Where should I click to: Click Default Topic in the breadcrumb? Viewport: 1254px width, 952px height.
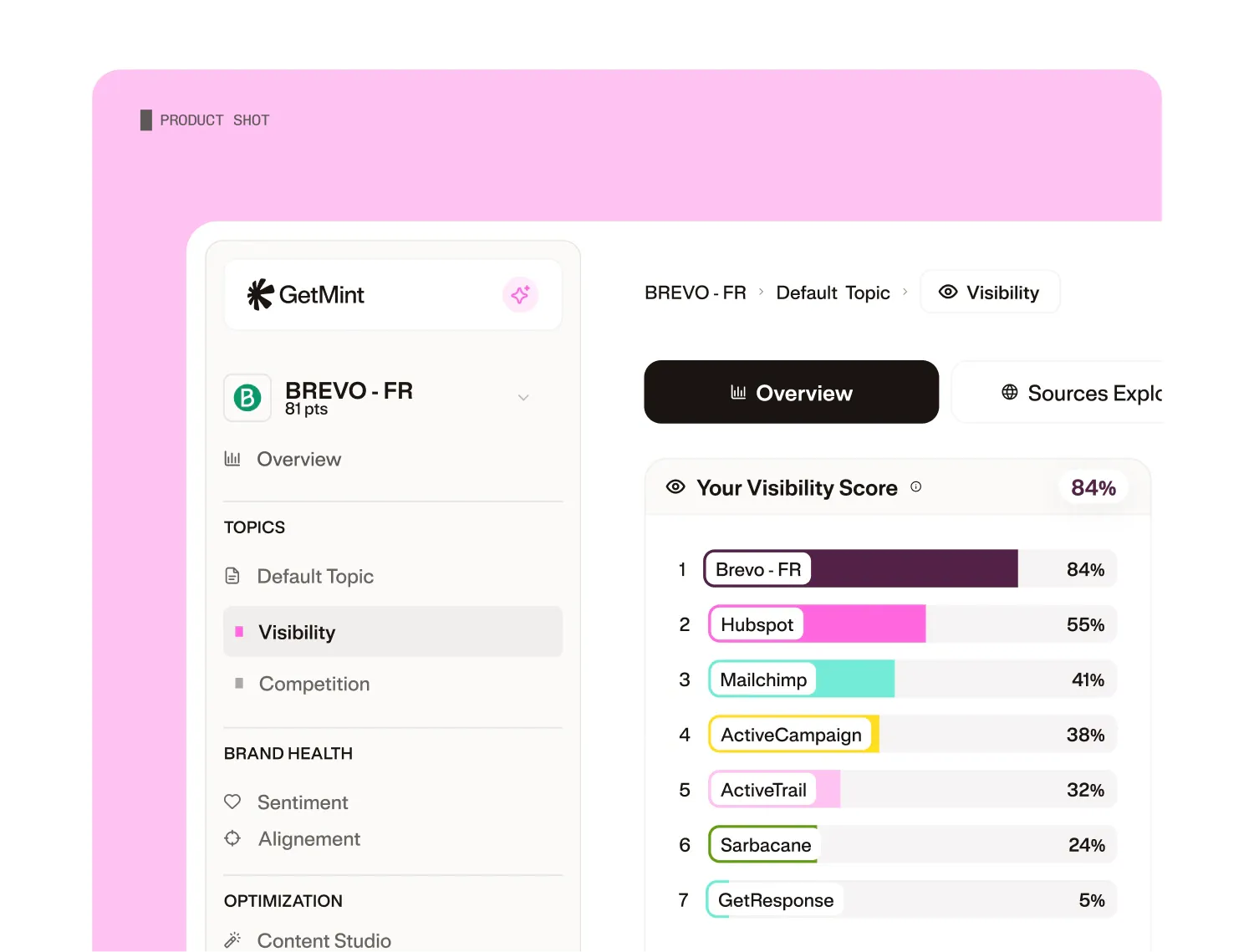[833, 293]
